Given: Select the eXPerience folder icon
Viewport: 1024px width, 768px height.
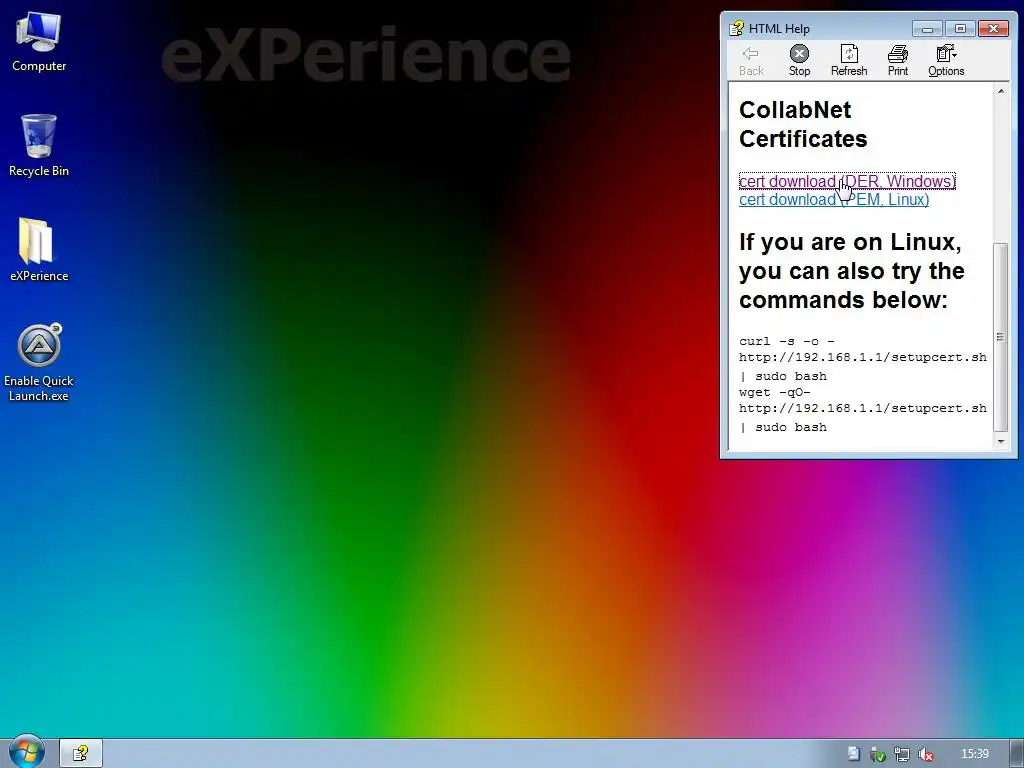Looking at the screenshot, I should [39, 250].
